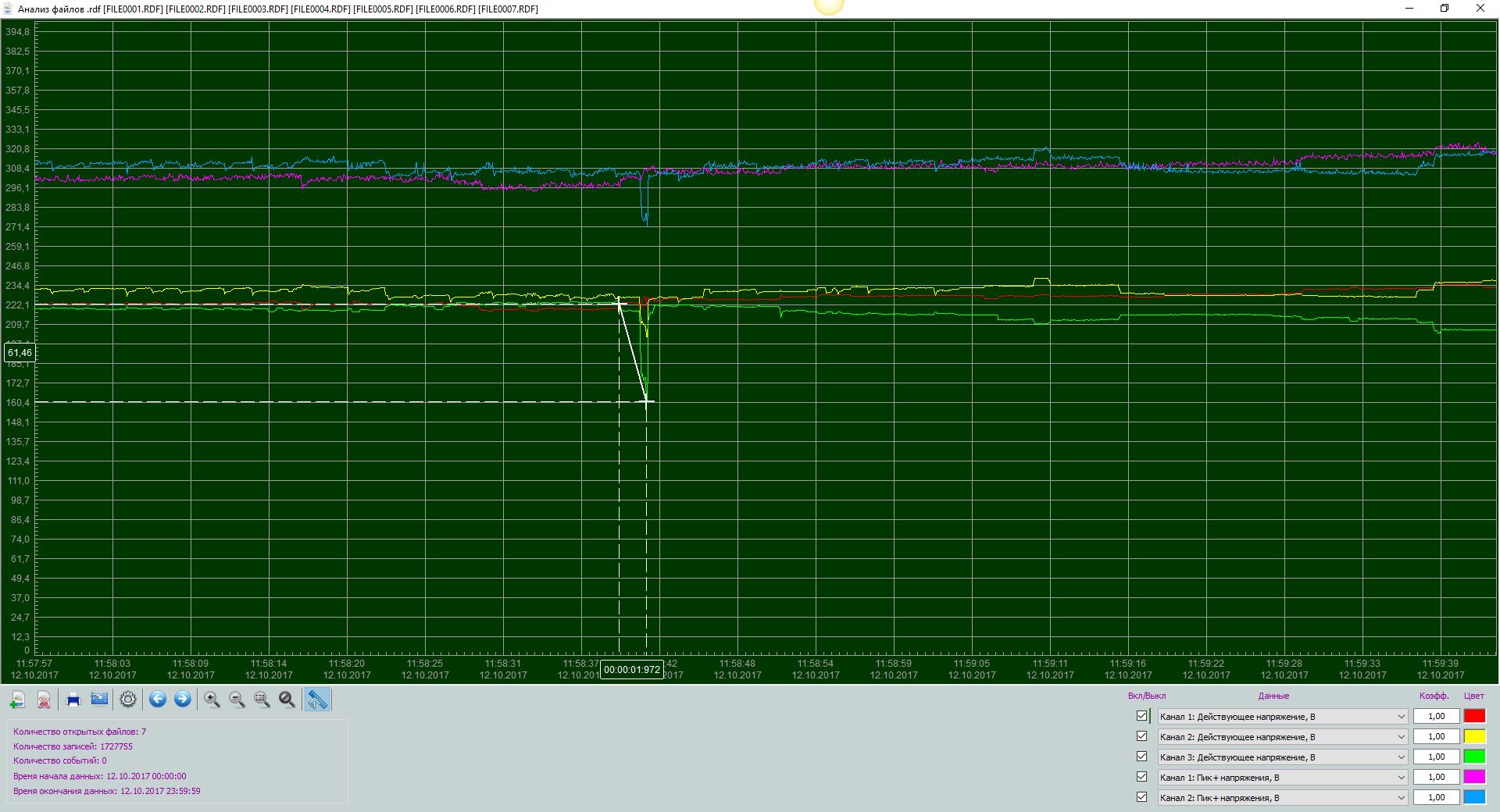
Task: Go back with the left arrow
Action: [158, 700]
